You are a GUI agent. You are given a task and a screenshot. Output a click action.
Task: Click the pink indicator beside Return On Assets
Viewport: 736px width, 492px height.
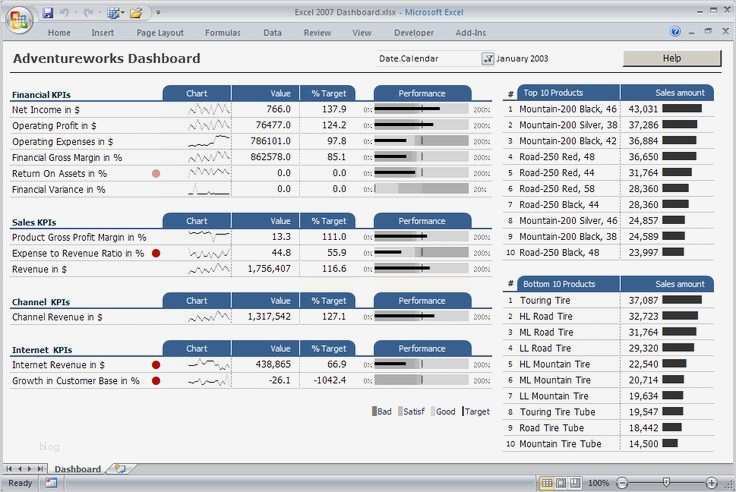(x=156, y=173)
